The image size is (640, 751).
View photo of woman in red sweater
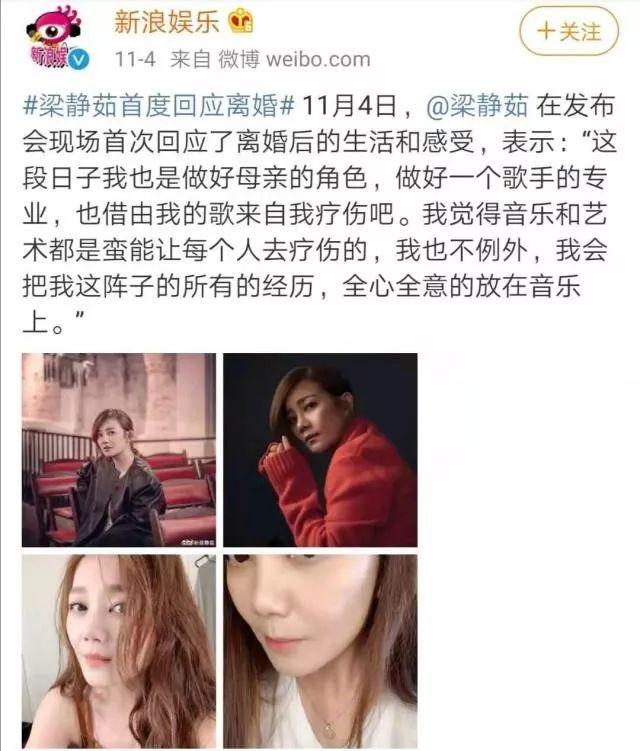click(x=320, y=450)
